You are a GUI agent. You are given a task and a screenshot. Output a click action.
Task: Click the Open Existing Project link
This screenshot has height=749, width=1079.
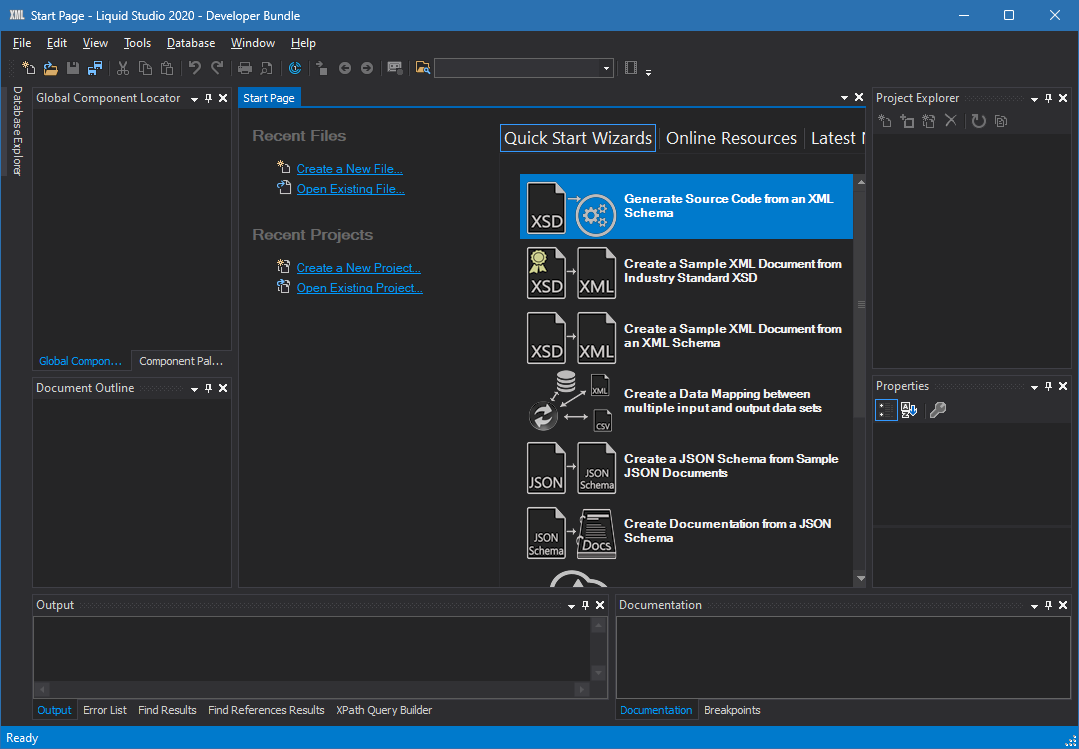pyautogui.click(x=359, y=288)
